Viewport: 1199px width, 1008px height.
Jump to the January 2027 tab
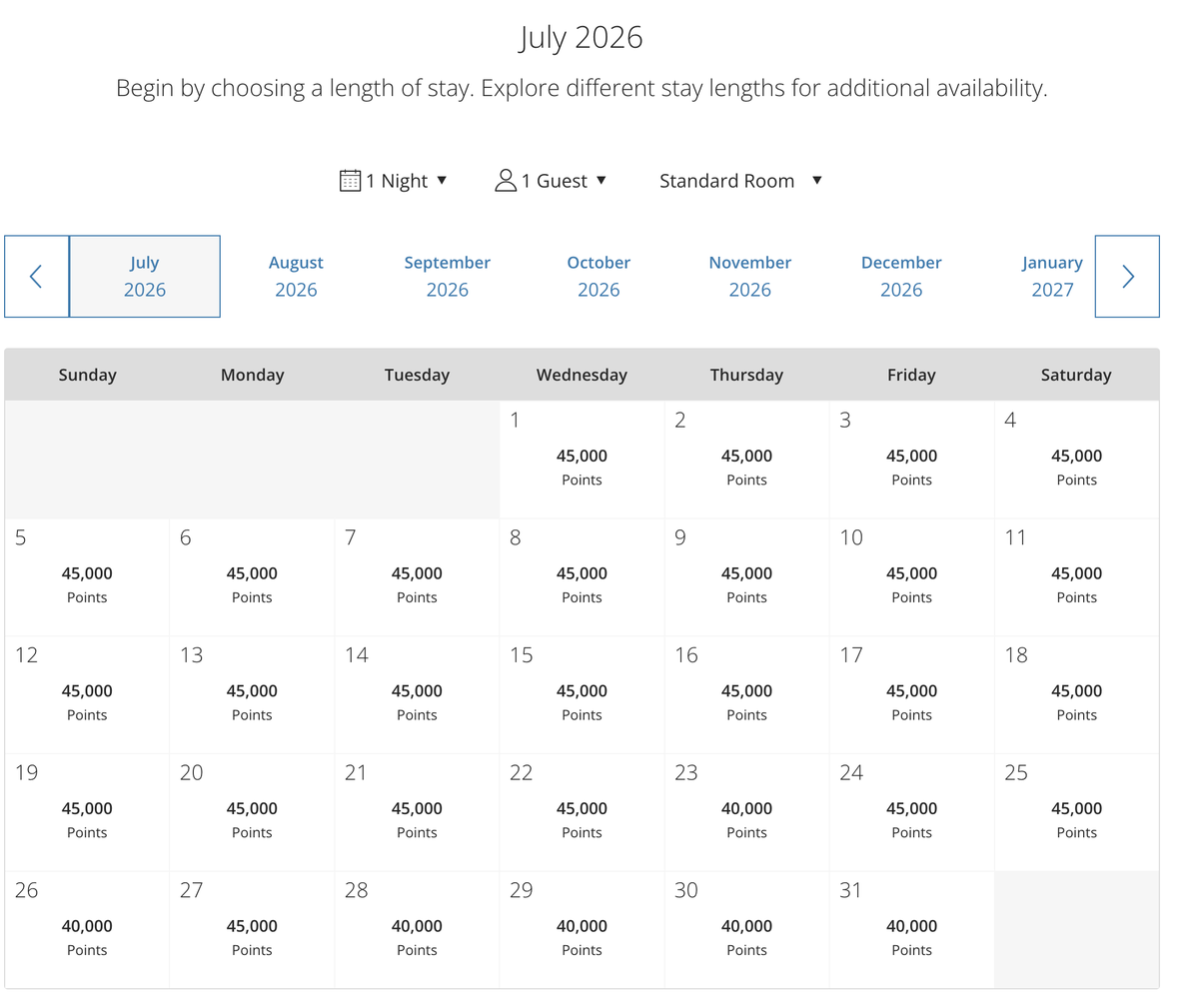[1052, 277]
